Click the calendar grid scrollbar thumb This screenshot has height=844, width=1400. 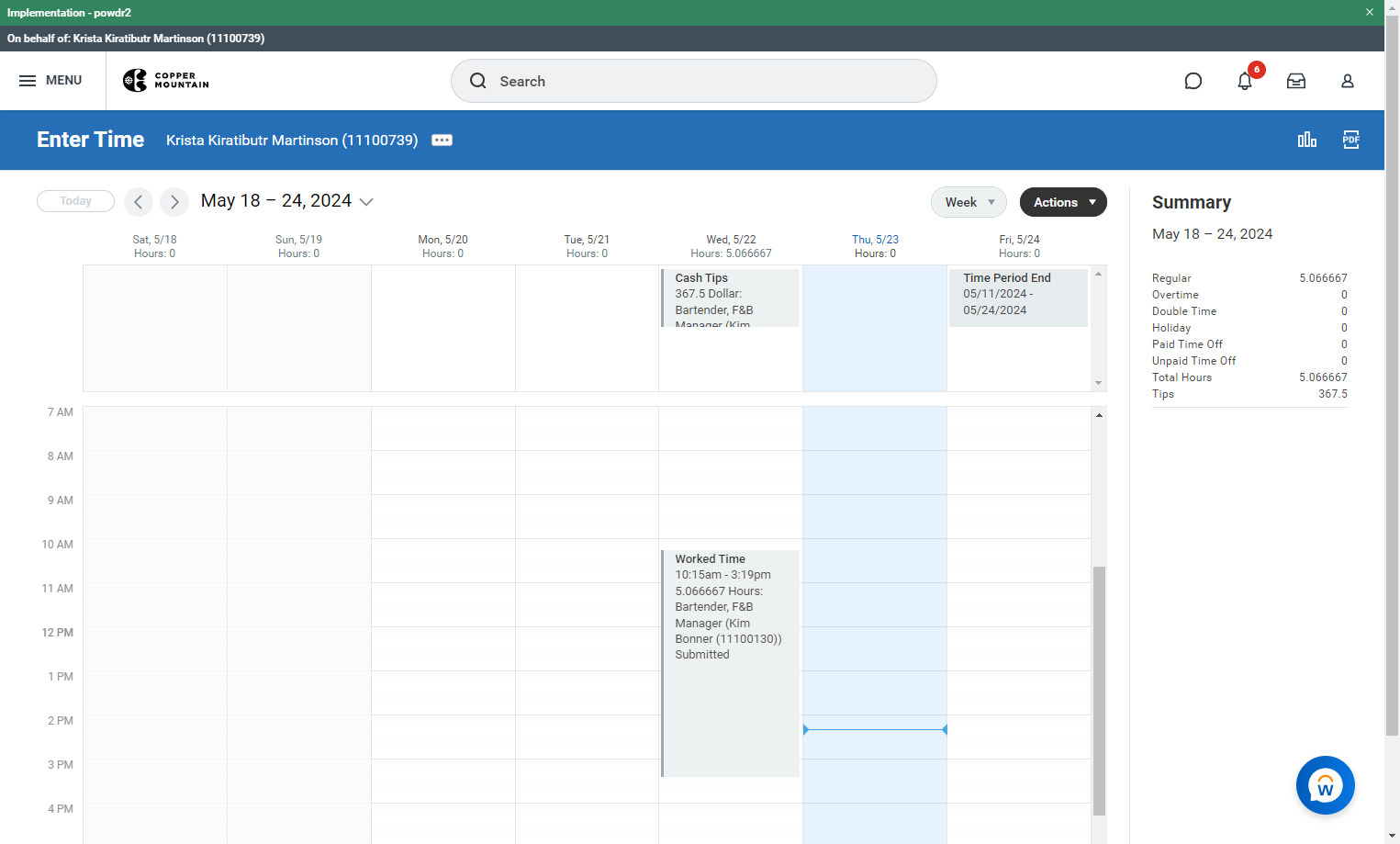(1099, 691)
